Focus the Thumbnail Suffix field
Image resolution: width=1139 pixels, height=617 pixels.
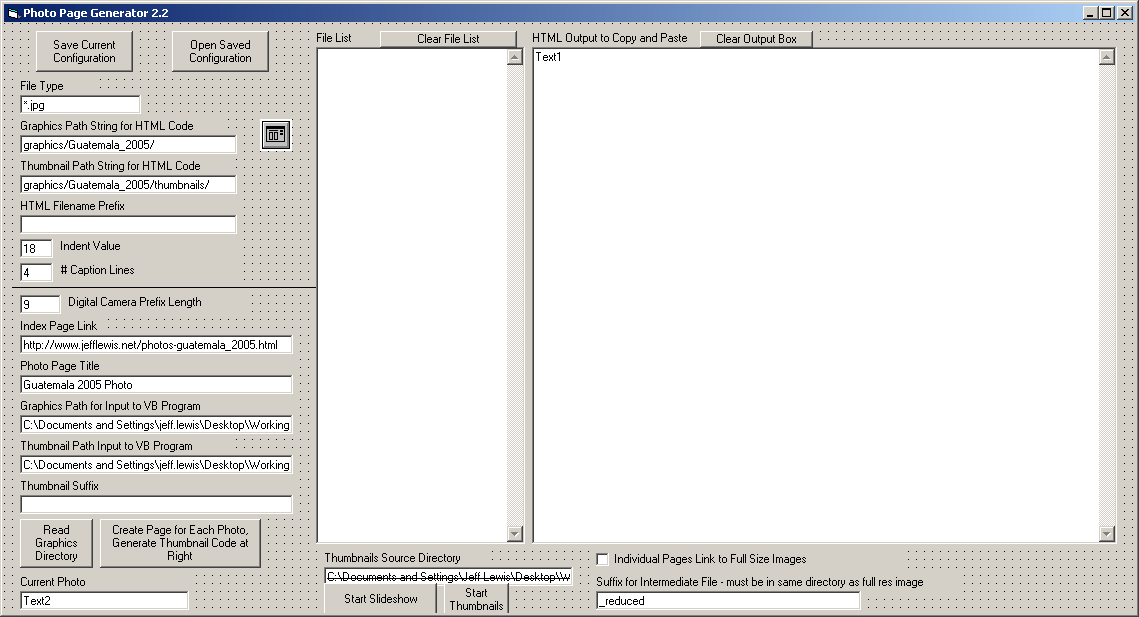tap(156, 504)
